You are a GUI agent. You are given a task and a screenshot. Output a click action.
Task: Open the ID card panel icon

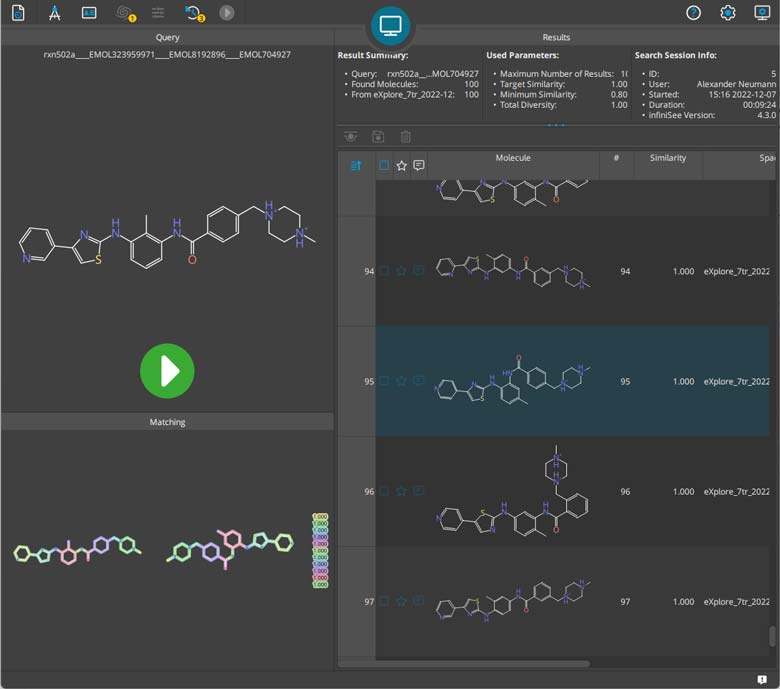(x=89, y=13)
